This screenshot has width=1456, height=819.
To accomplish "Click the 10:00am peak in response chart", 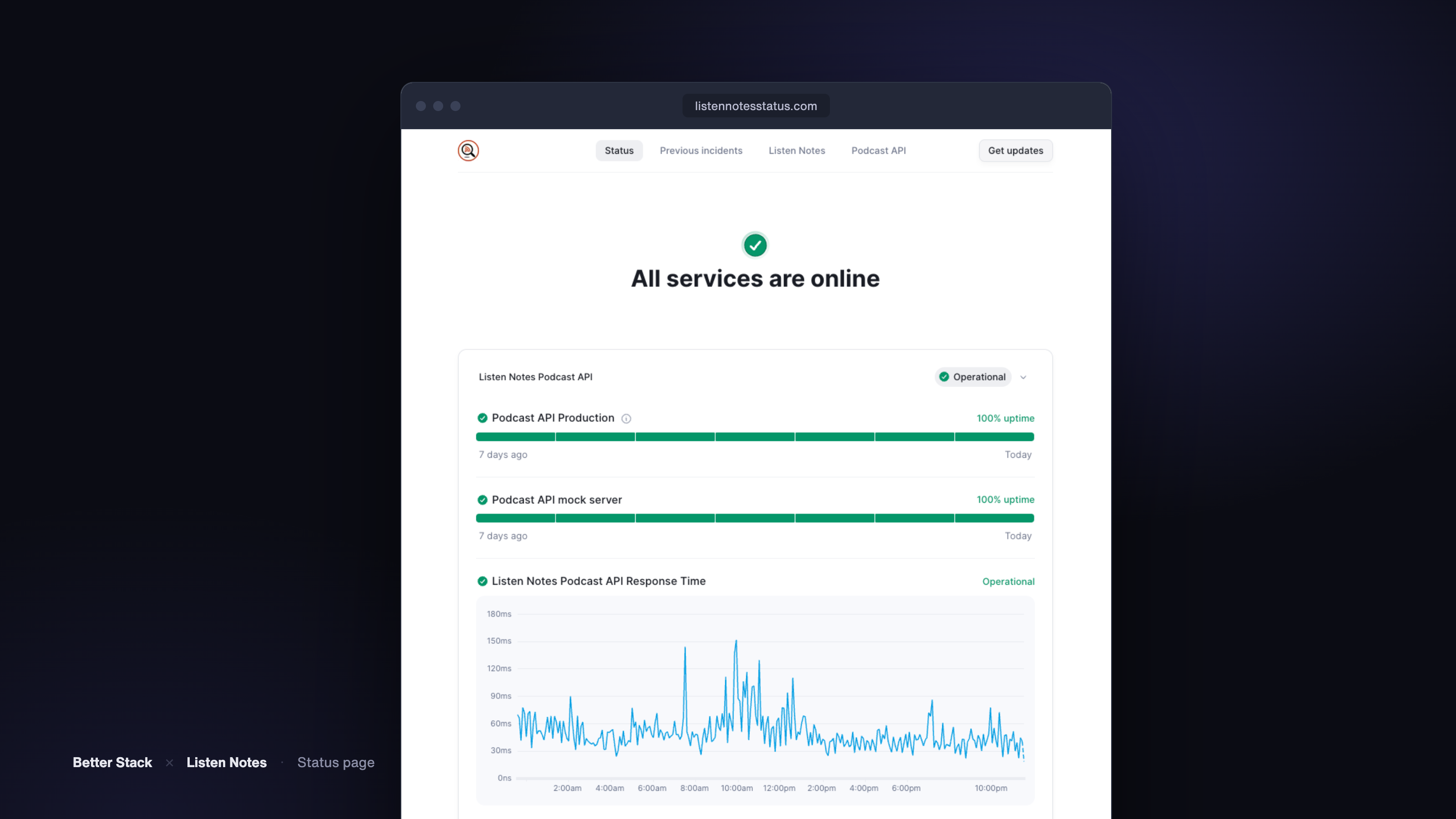I will [736, 641].
